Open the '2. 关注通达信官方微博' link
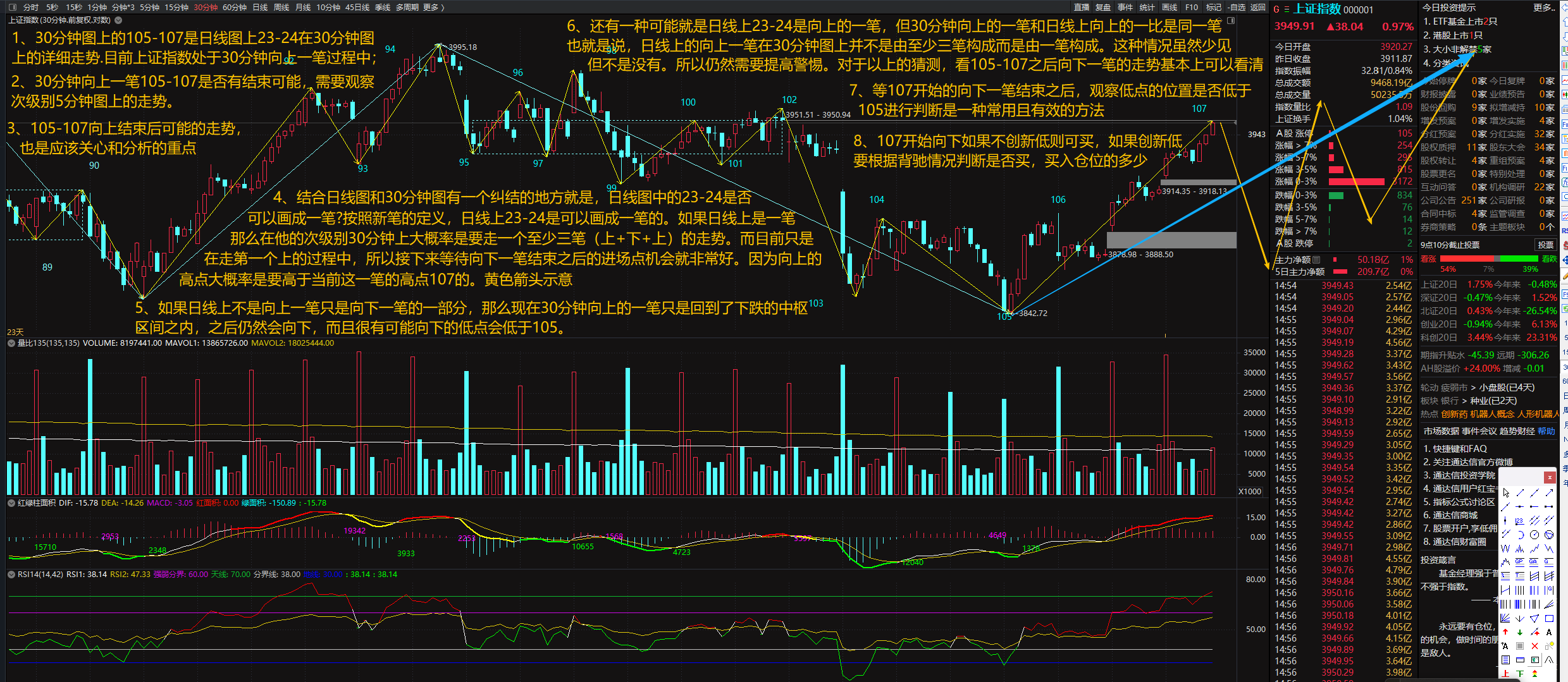The height and width of the screenshot is (682, 1568). pos(1467,462)
